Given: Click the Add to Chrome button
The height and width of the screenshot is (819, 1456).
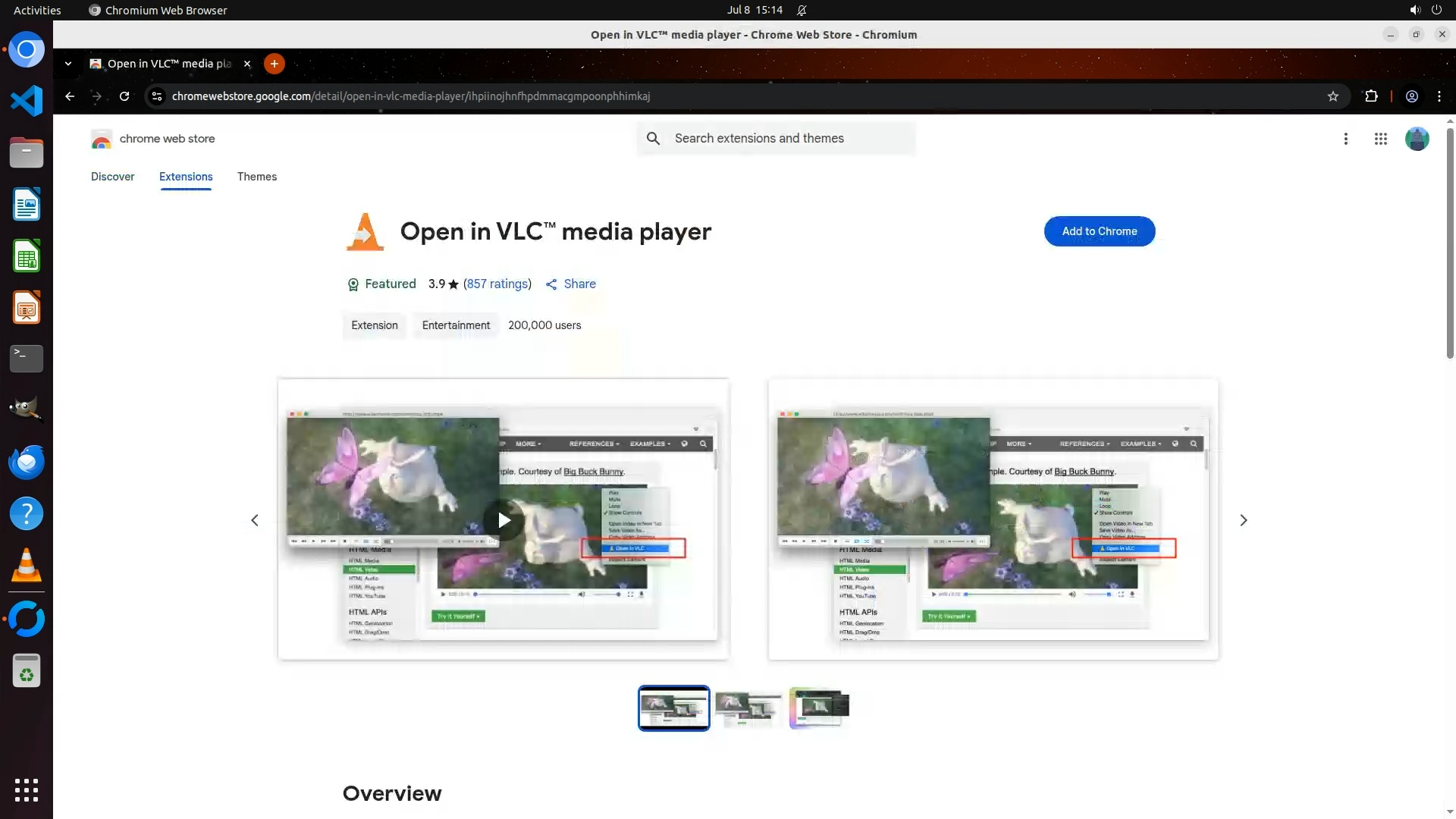Looking at the screenshot, I should pyautogui.click(x=1099, y=231).
